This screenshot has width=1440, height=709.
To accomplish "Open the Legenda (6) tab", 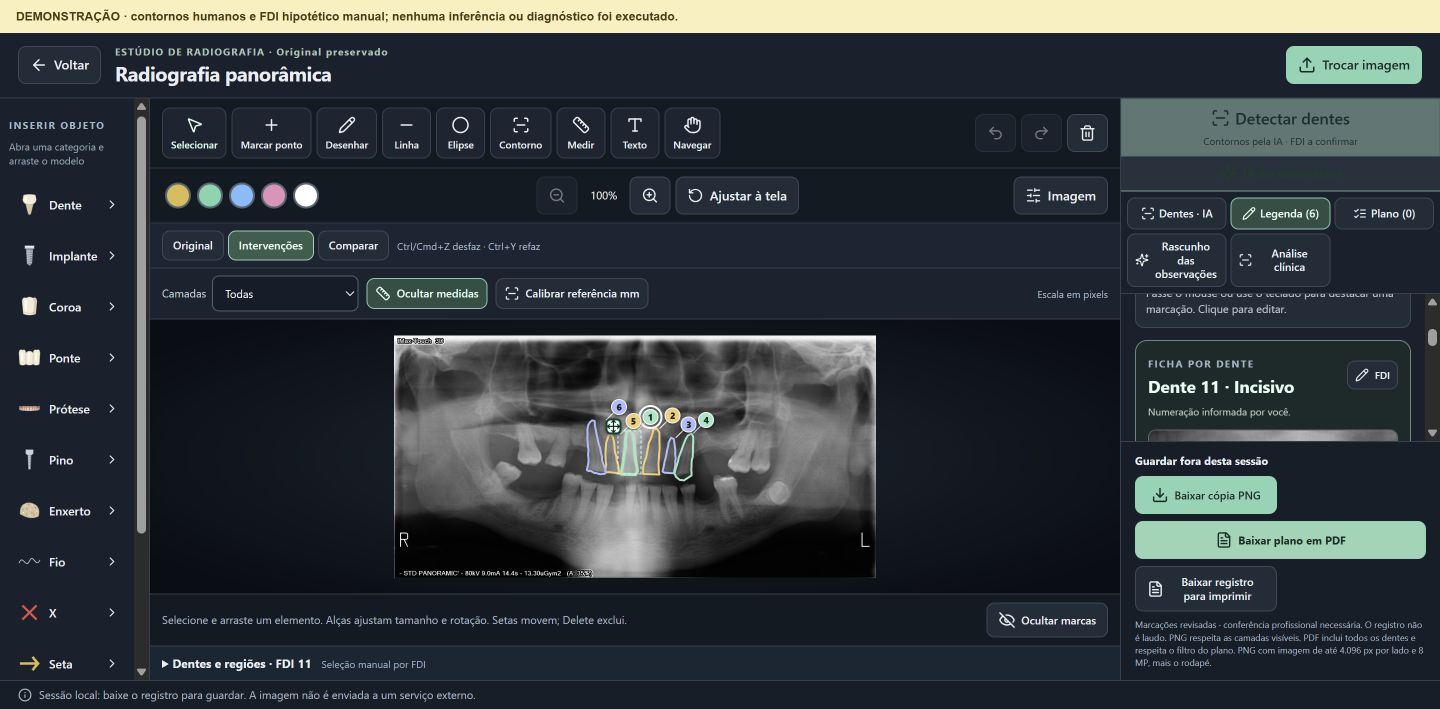I will (1280, 214).
